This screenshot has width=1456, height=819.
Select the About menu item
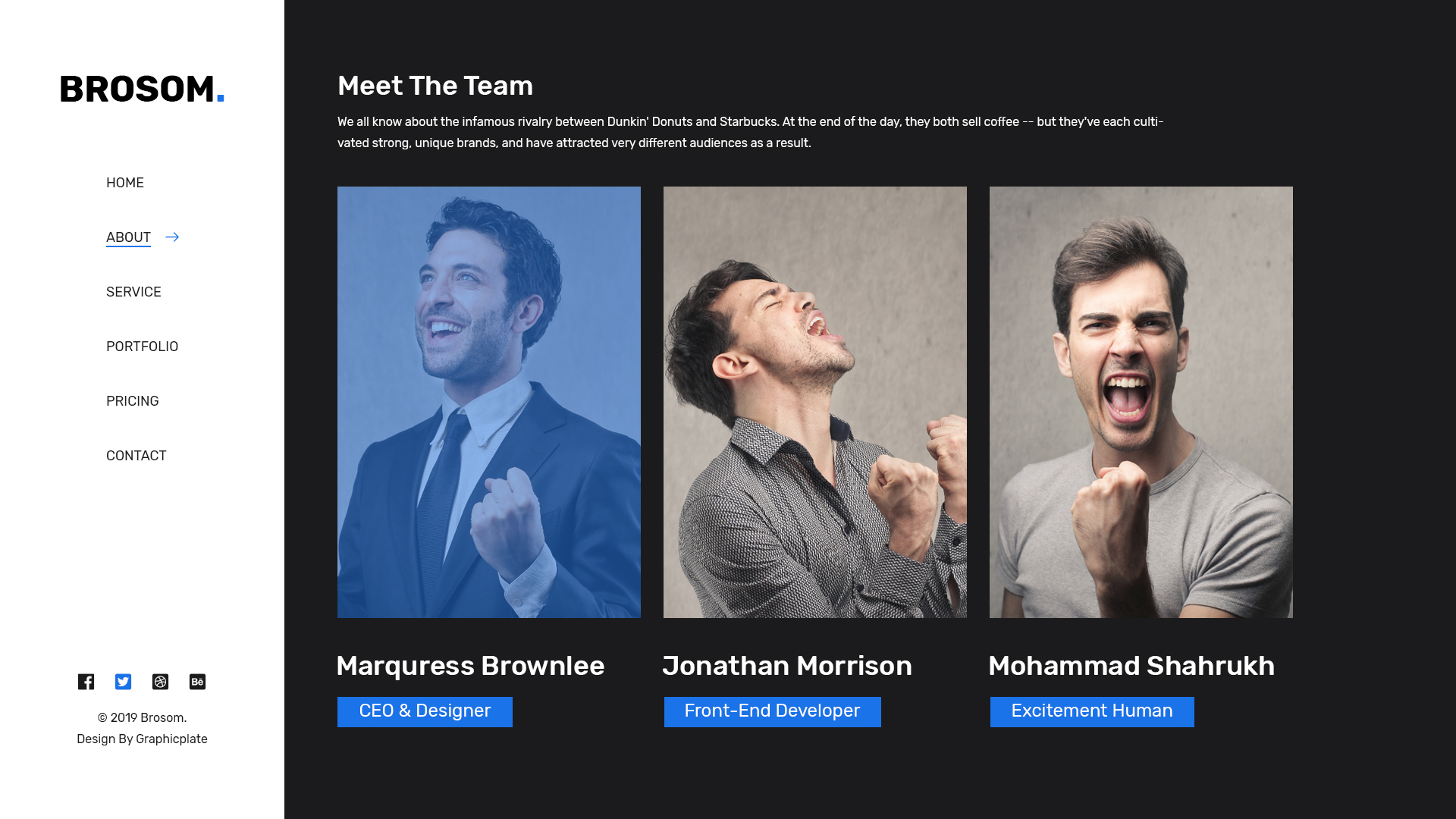128,237
